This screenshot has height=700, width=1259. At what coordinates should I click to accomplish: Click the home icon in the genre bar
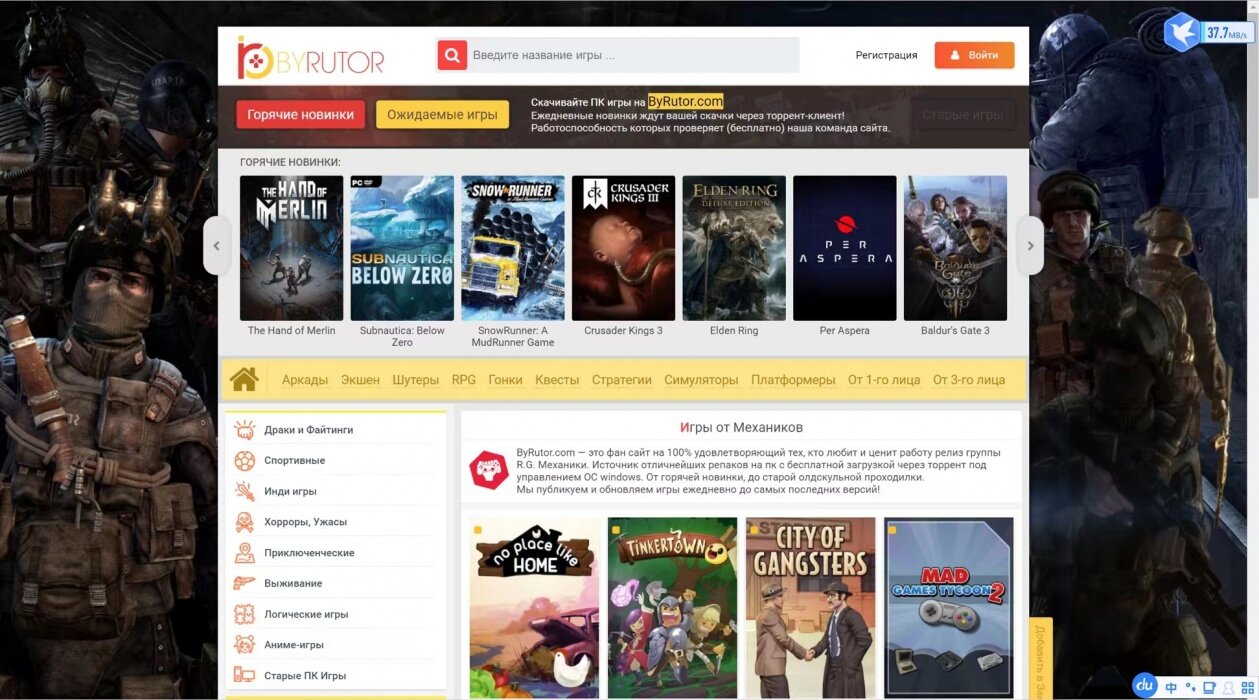(244, 380)
